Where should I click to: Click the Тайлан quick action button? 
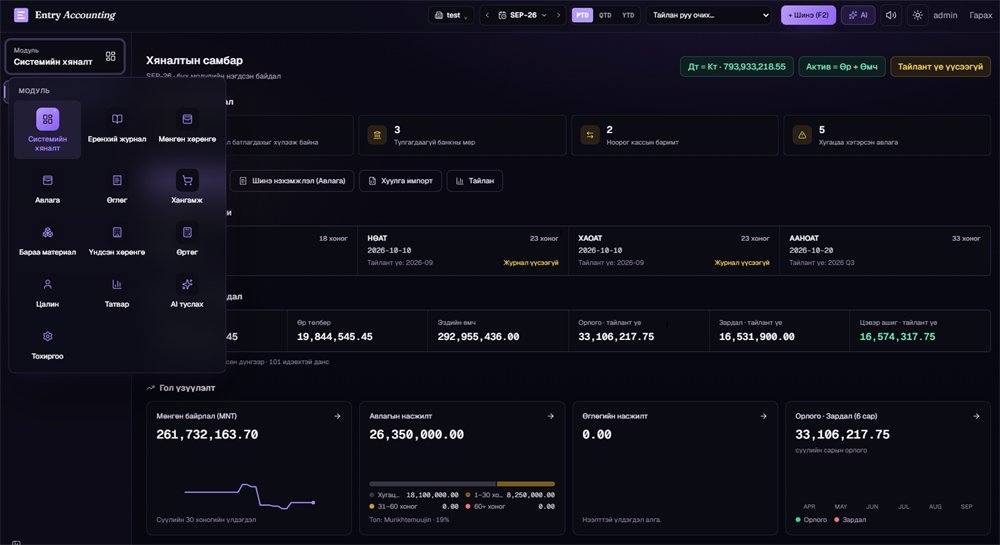474,181
